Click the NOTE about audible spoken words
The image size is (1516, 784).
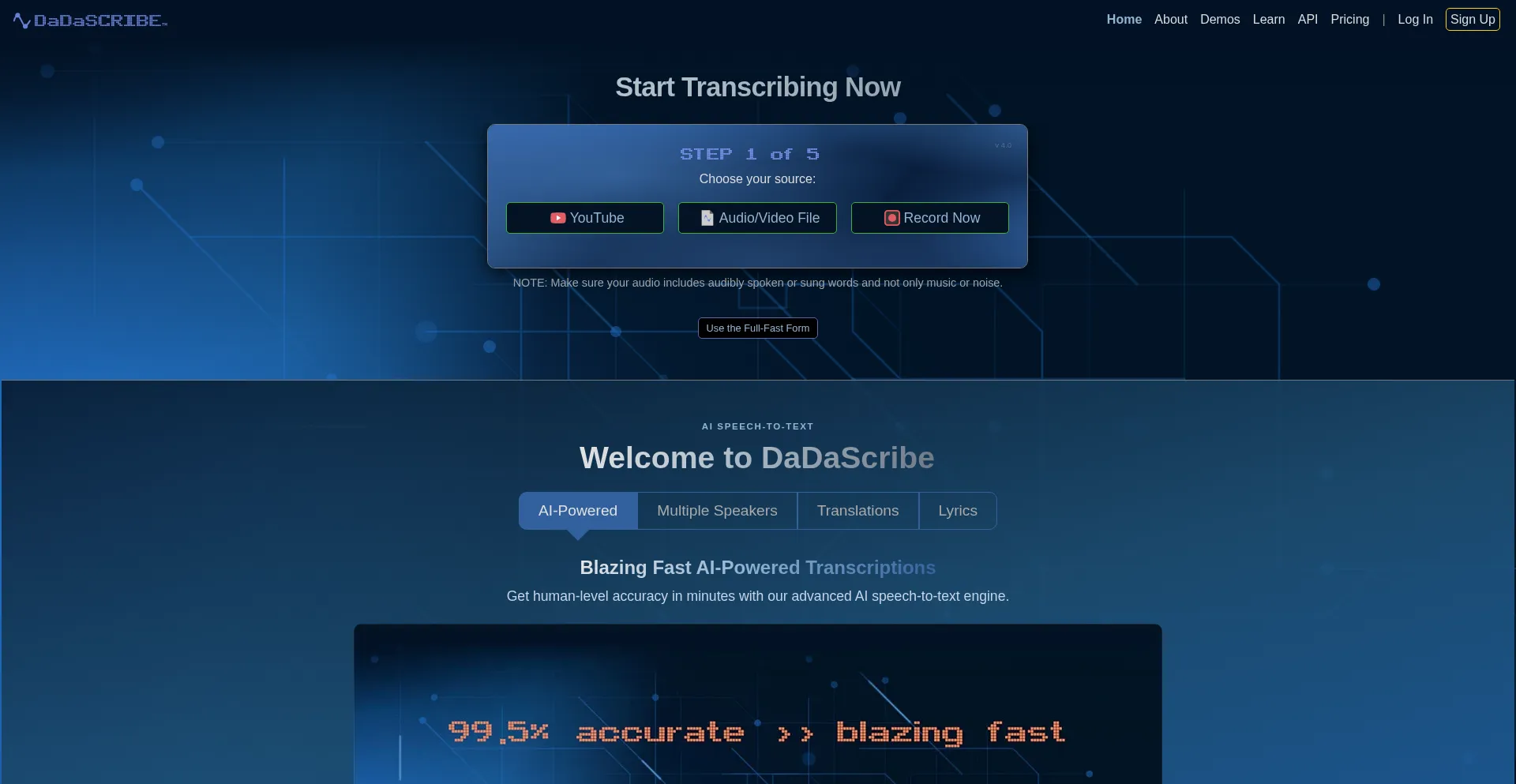tap(757, 283)
